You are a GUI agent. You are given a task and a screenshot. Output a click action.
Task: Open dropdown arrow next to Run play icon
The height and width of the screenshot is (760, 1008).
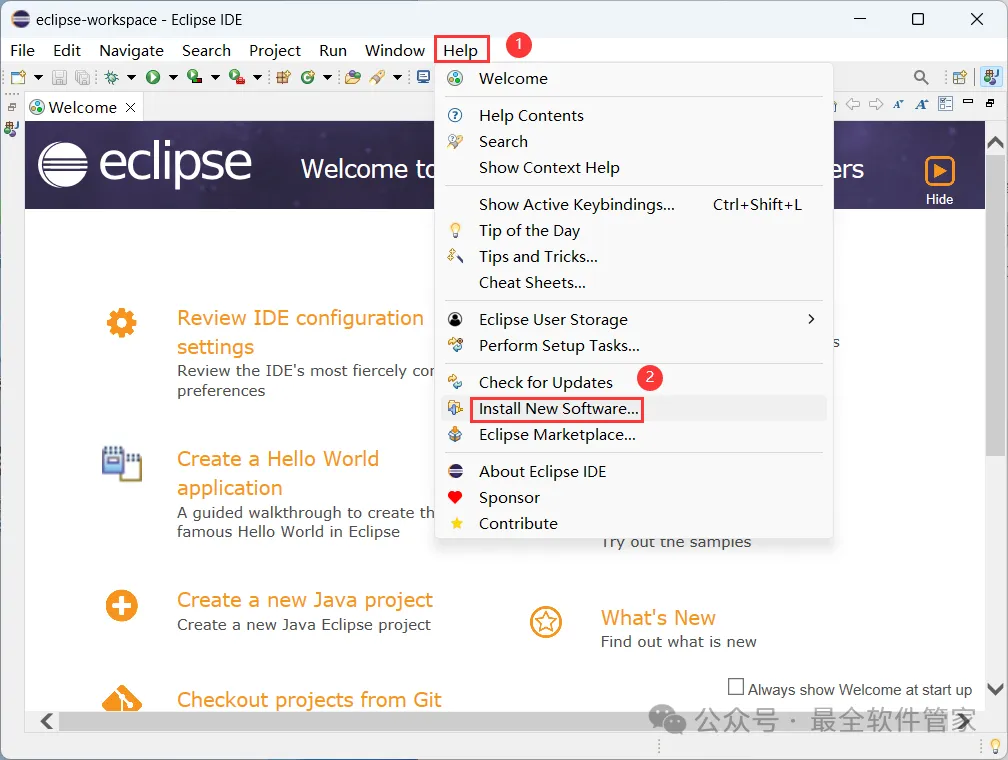[x=173, y=77]
